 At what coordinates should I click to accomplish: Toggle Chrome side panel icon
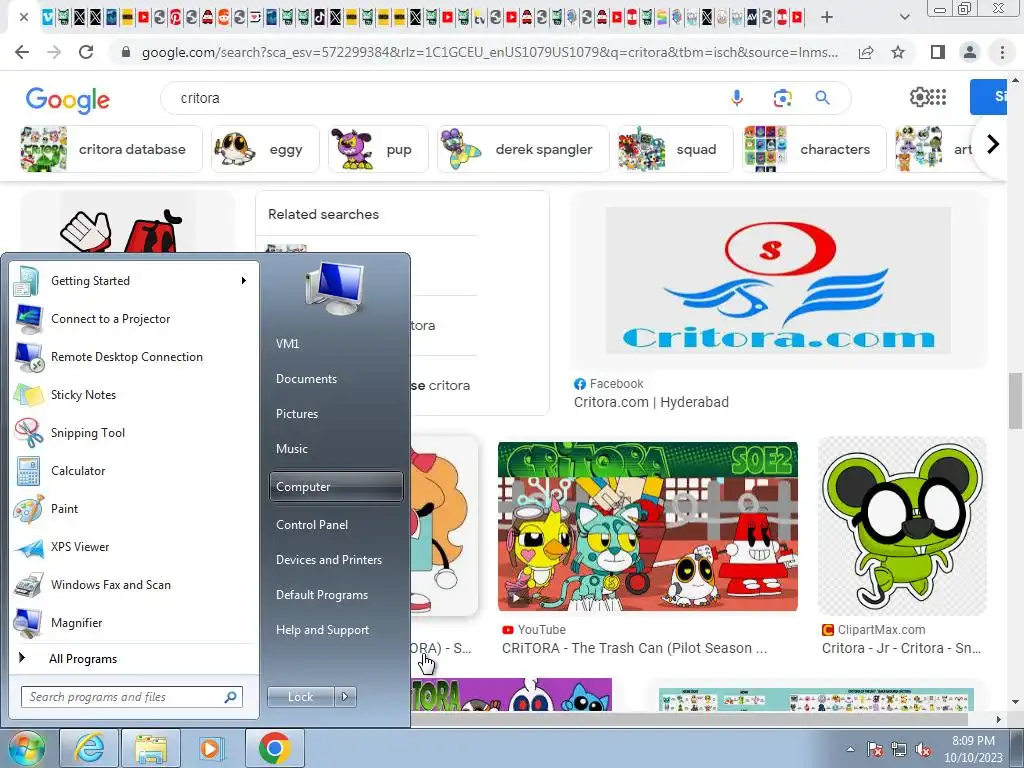938,52
